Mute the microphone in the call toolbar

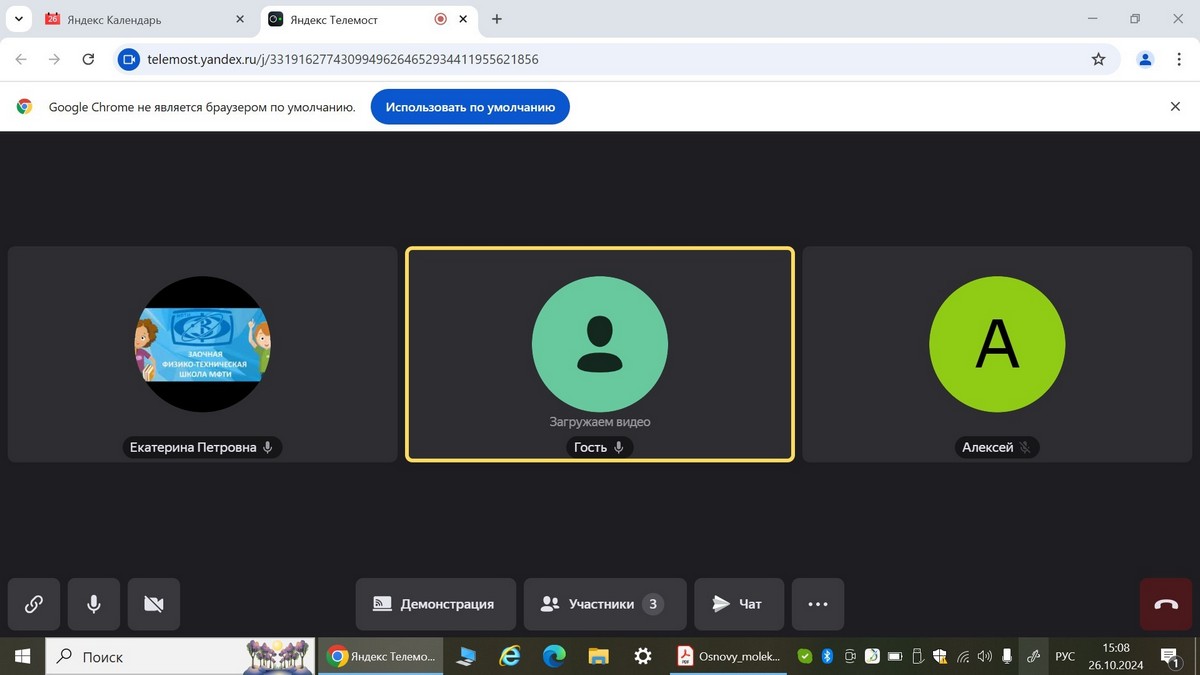click(94, 604)
